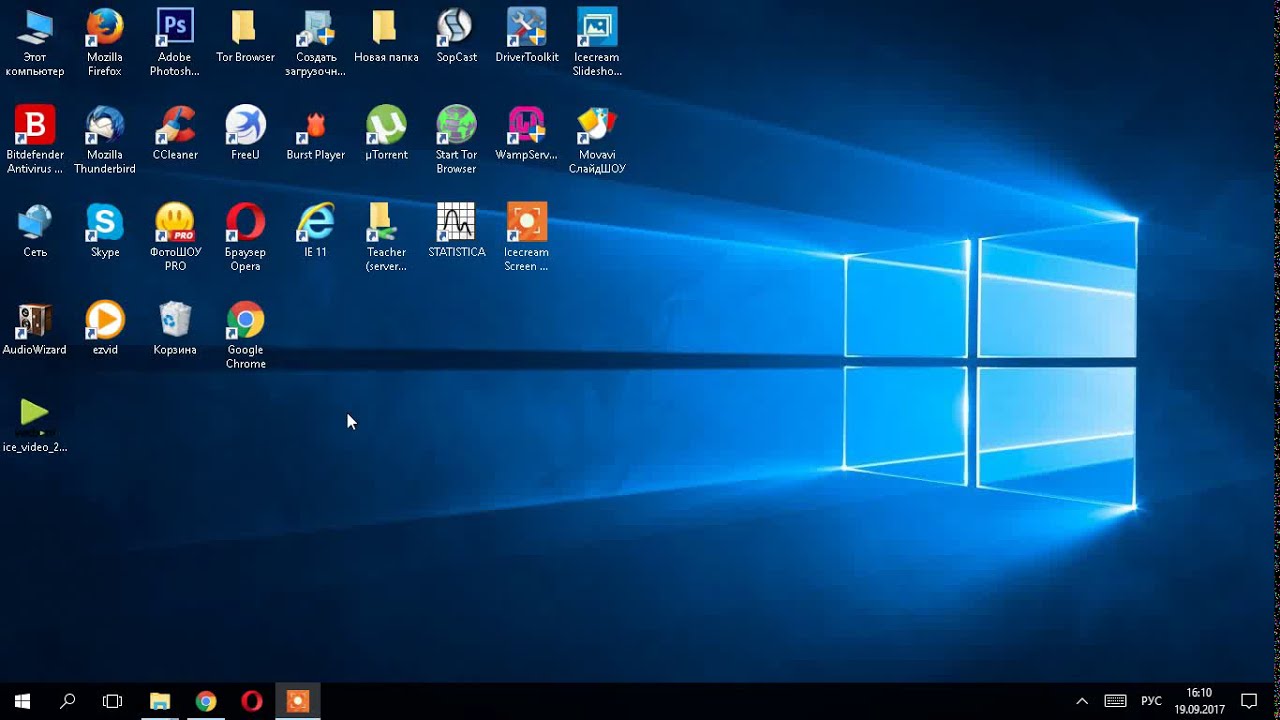
Task: Open the clock showing 16:10
Action: 1199,701
